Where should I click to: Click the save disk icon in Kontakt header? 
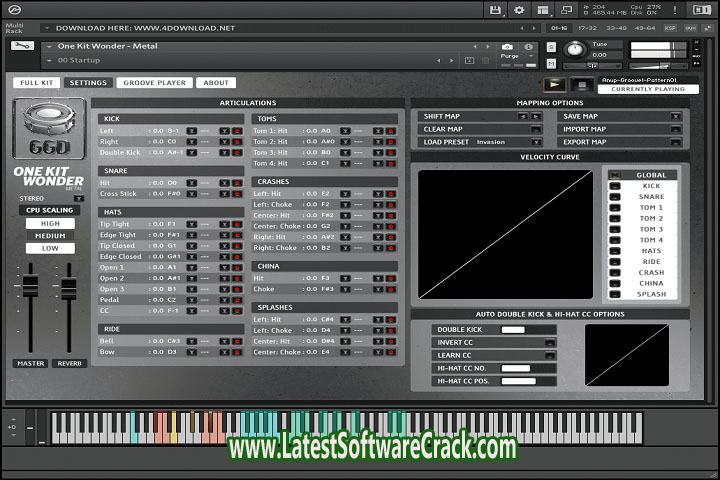point(495,10)
